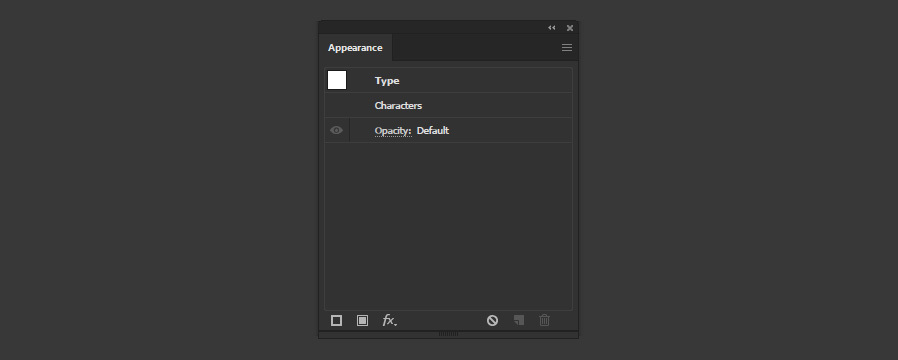898x360 pixels.
Task: Close the Appearance panel
Action: click(570, 27)
